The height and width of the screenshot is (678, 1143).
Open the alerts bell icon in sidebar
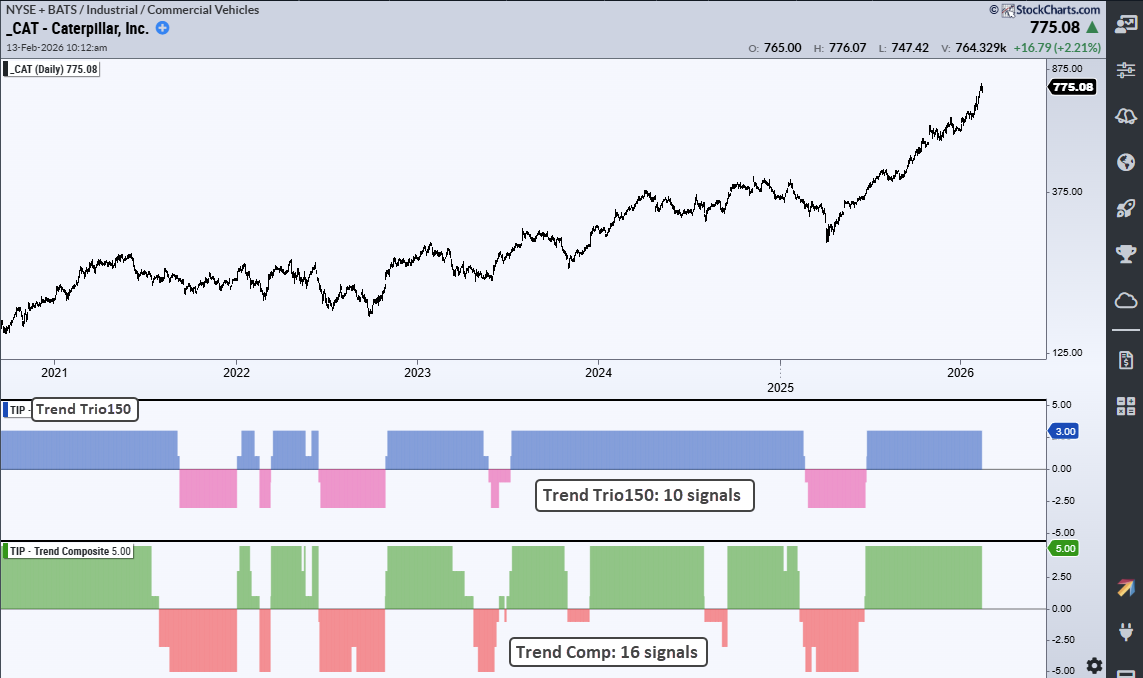(x=1125, y=116)
